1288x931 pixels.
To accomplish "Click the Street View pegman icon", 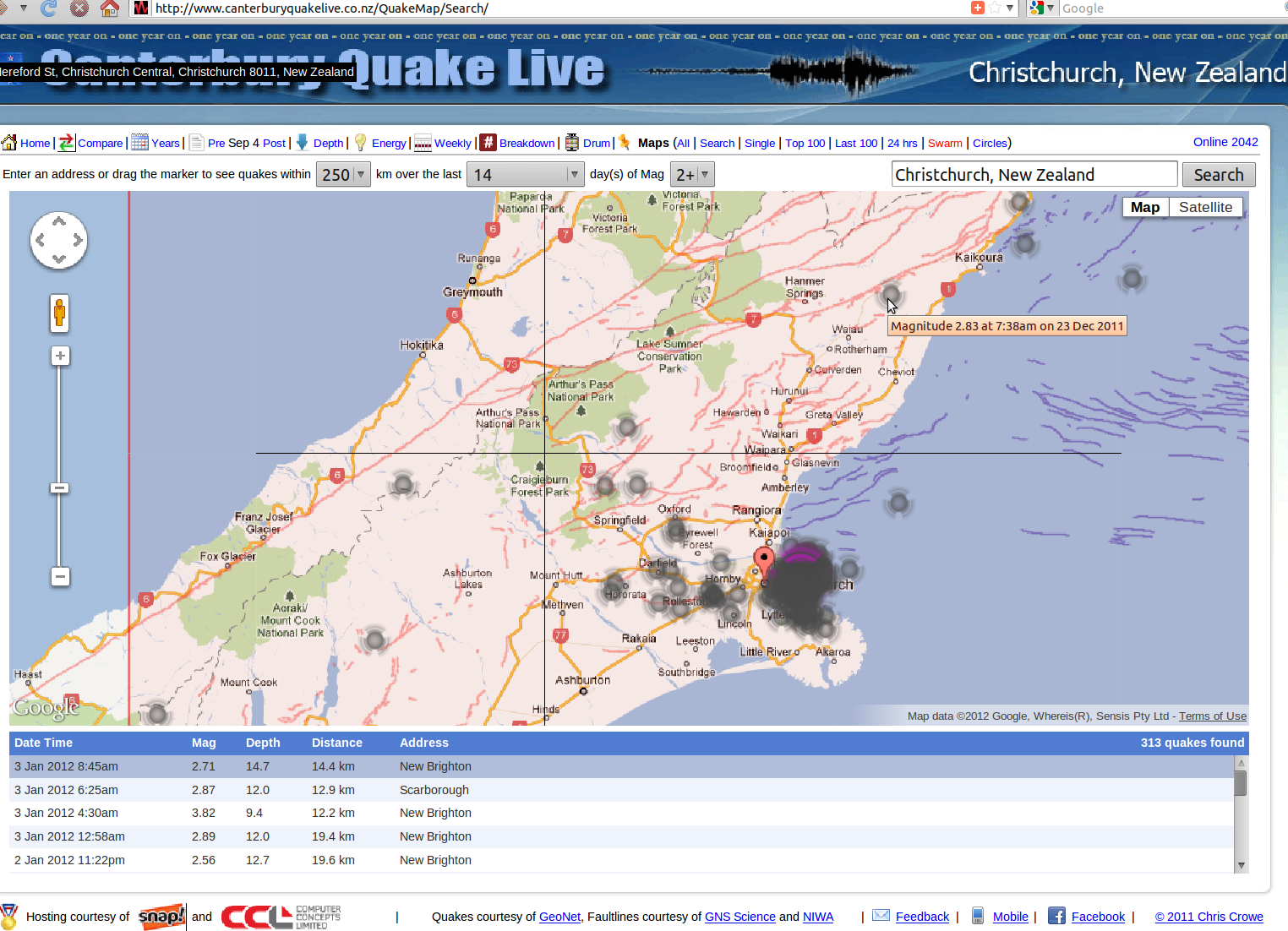I will [x=59, y=313].
